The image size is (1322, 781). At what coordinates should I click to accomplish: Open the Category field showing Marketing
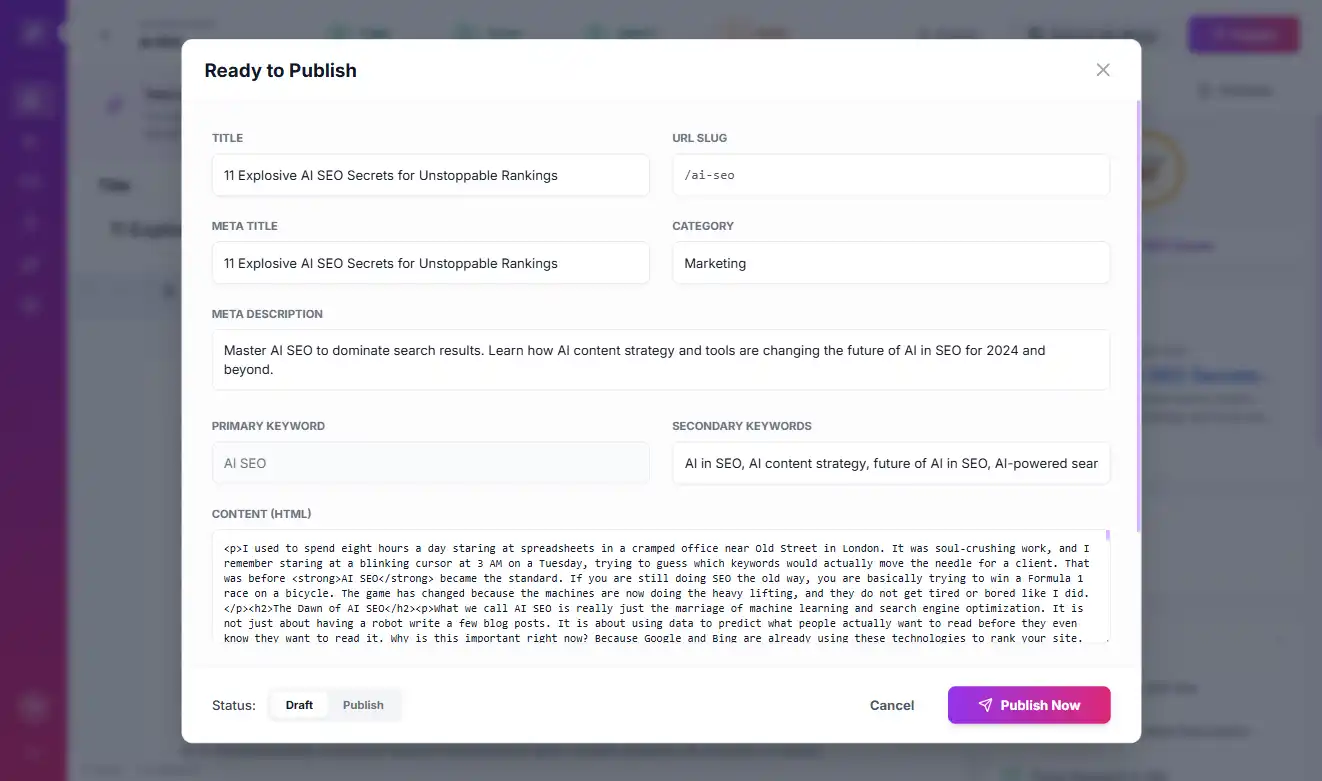click(x=890, y=263)
